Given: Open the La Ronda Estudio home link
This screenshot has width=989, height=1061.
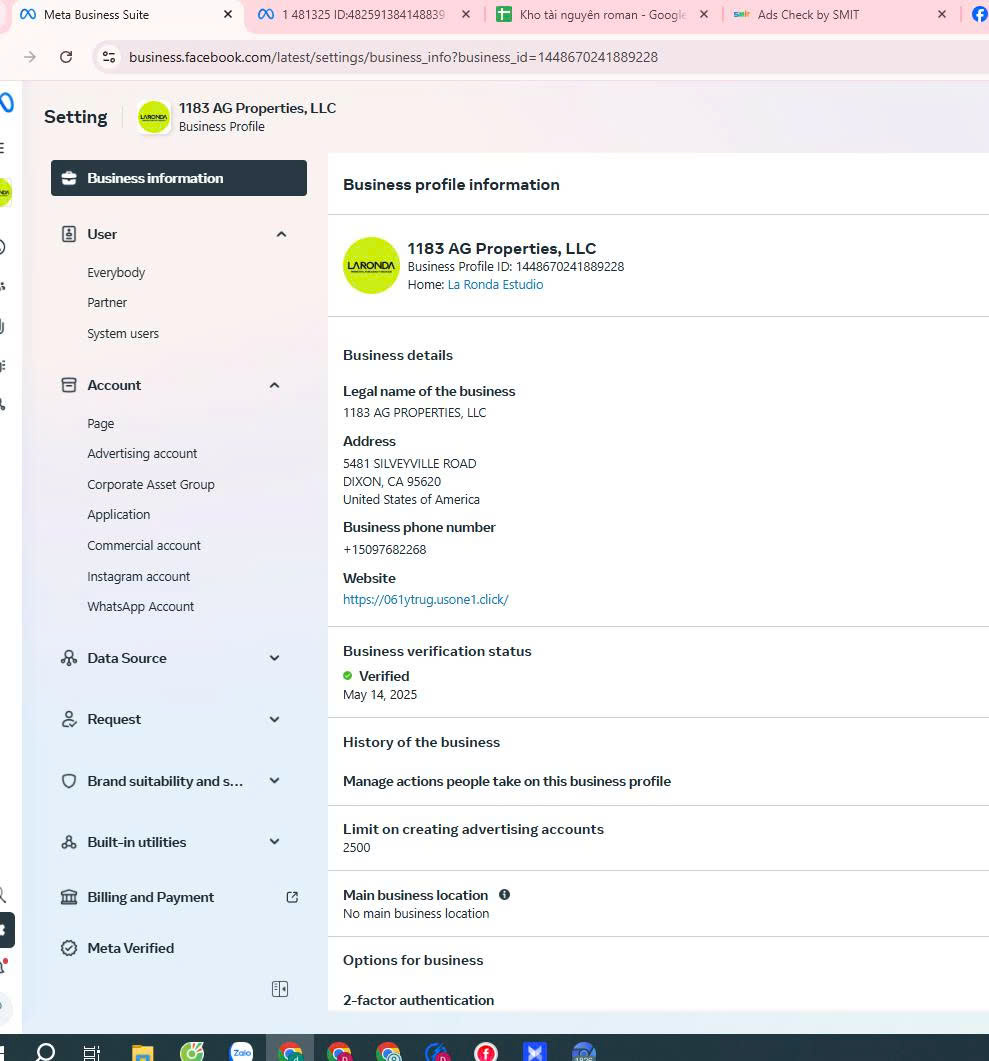Looking at the screenshot, I should pos(495,285).
